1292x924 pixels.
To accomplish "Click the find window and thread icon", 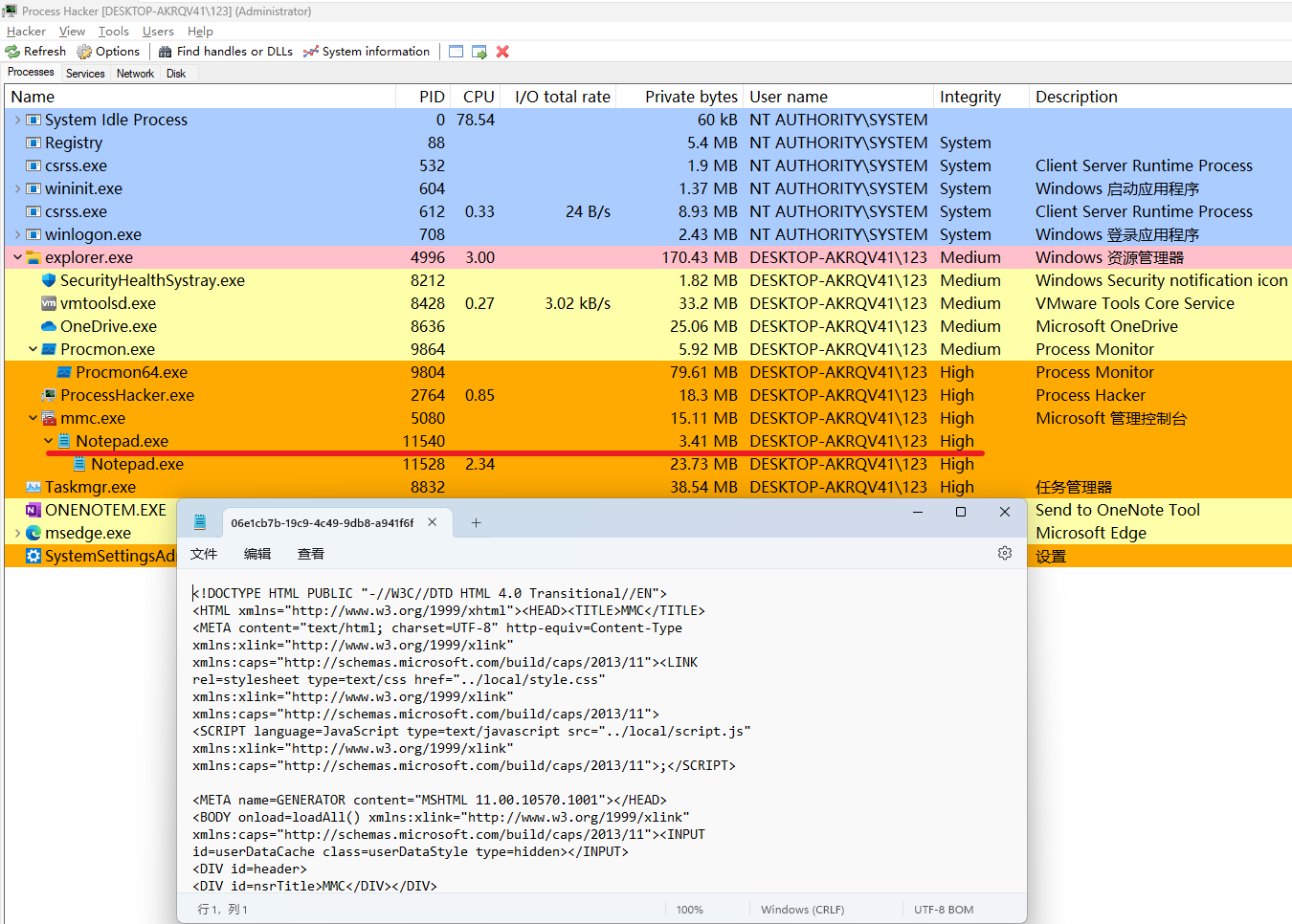I will pos(479,52).
